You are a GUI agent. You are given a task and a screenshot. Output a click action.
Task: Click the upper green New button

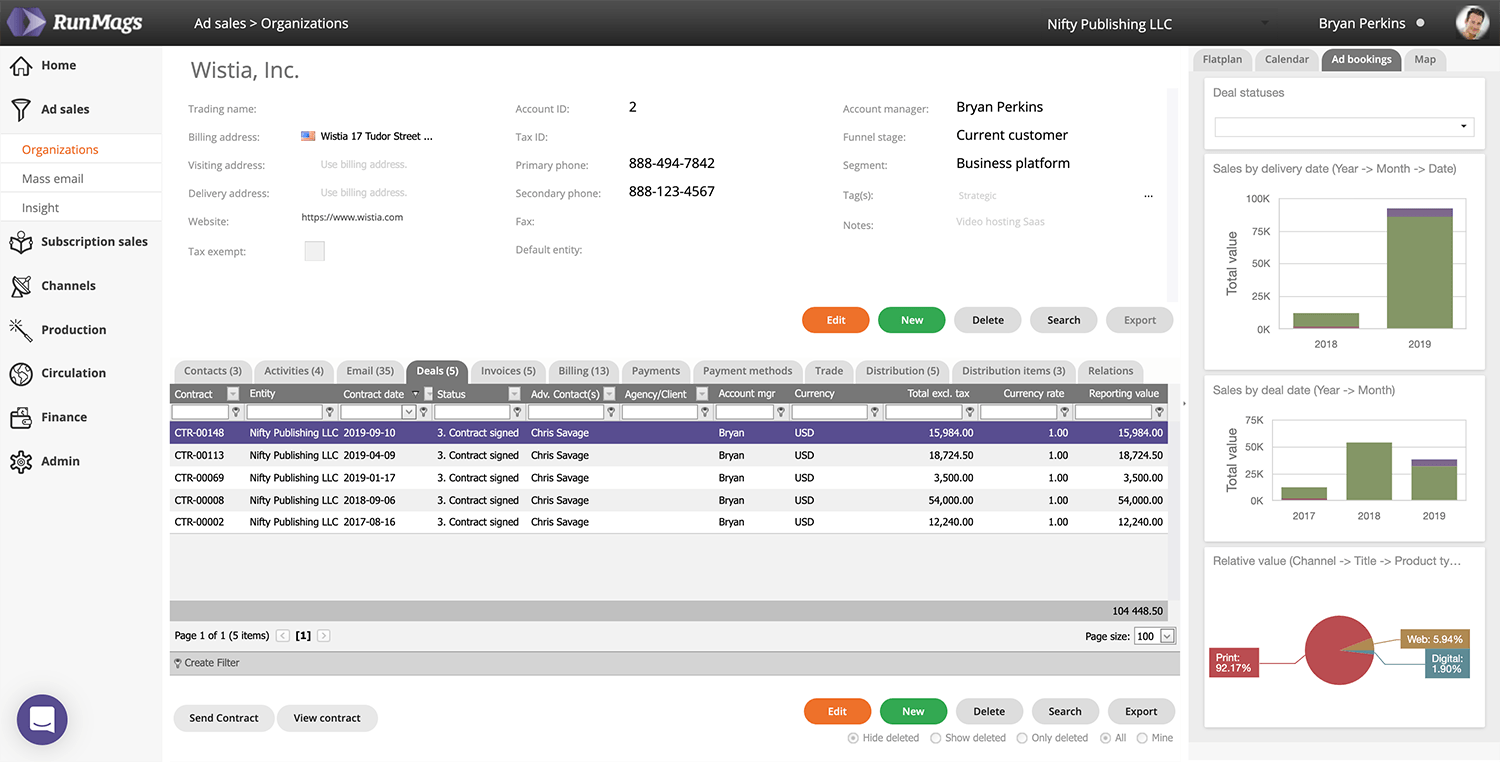coord(912,320)
